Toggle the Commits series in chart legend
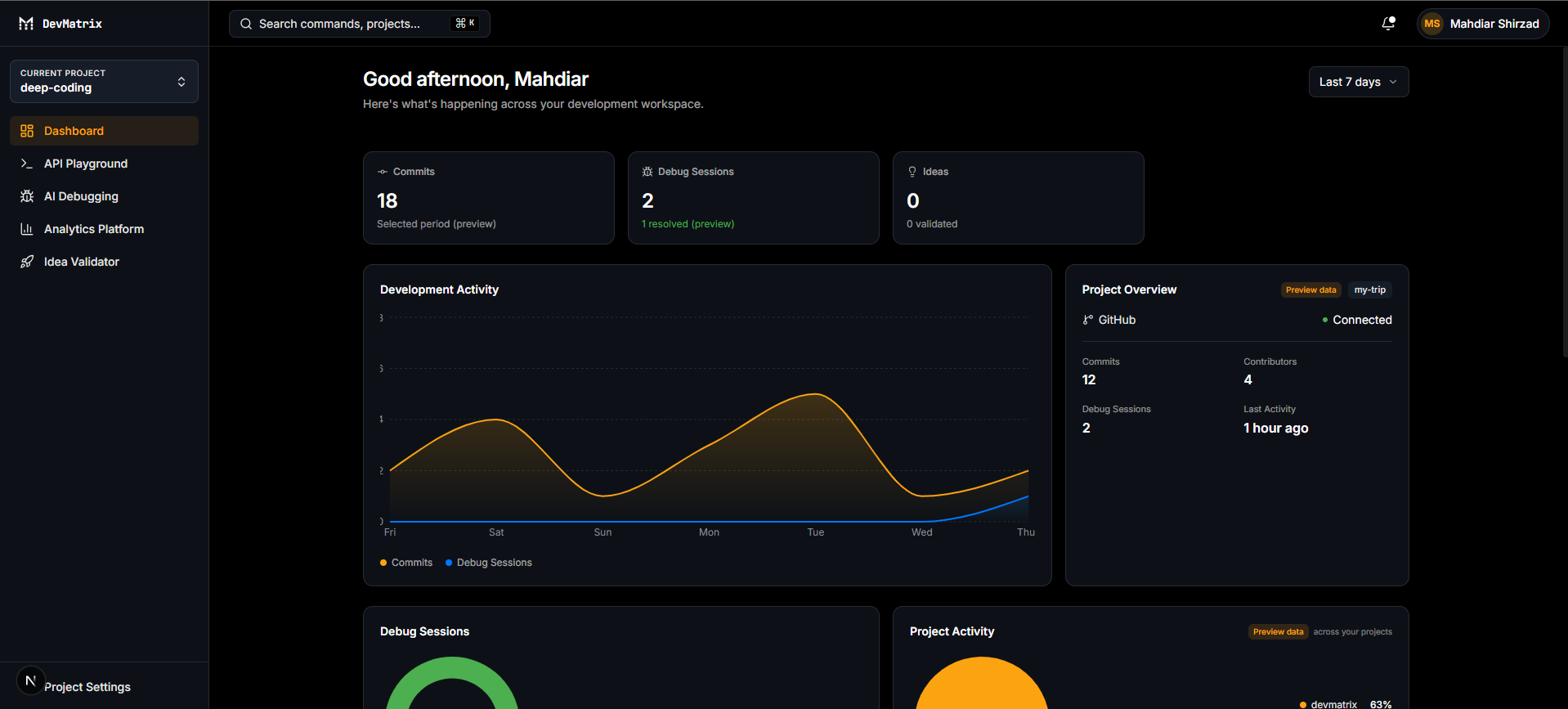The height and width of the screenshot is (709, 1568). pyautogui.click(x=406, y=563)
